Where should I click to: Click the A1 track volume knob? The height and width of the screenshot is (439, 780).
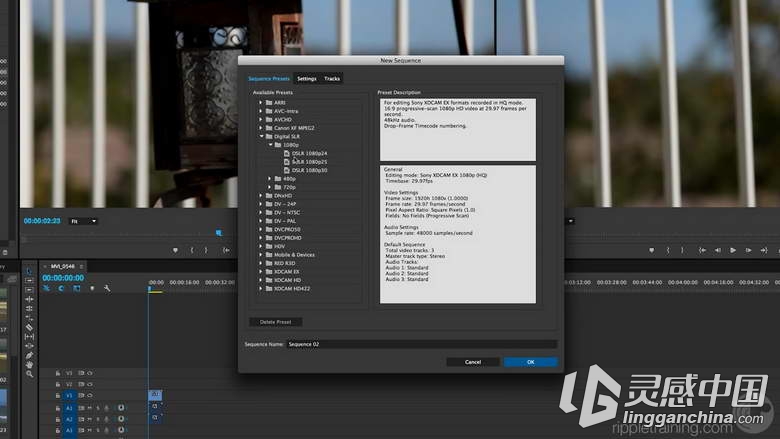click(121, 408)
